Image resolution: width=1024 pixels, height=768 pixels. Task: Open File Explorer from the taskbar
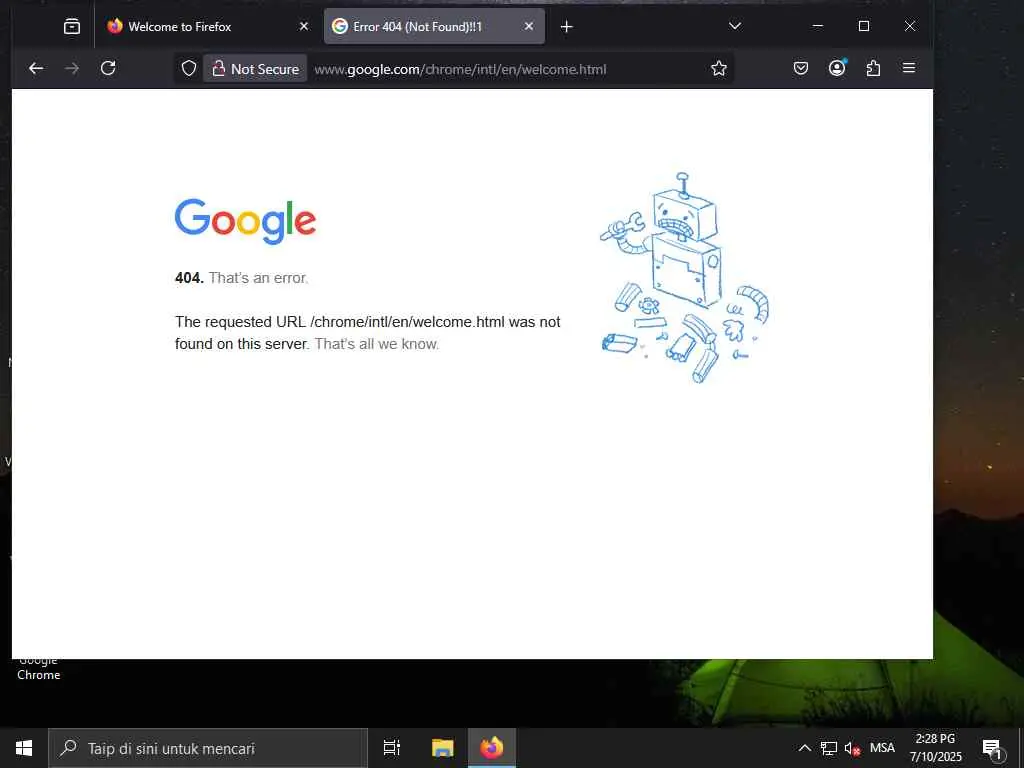pyautogui.click(x=443, y=748)
